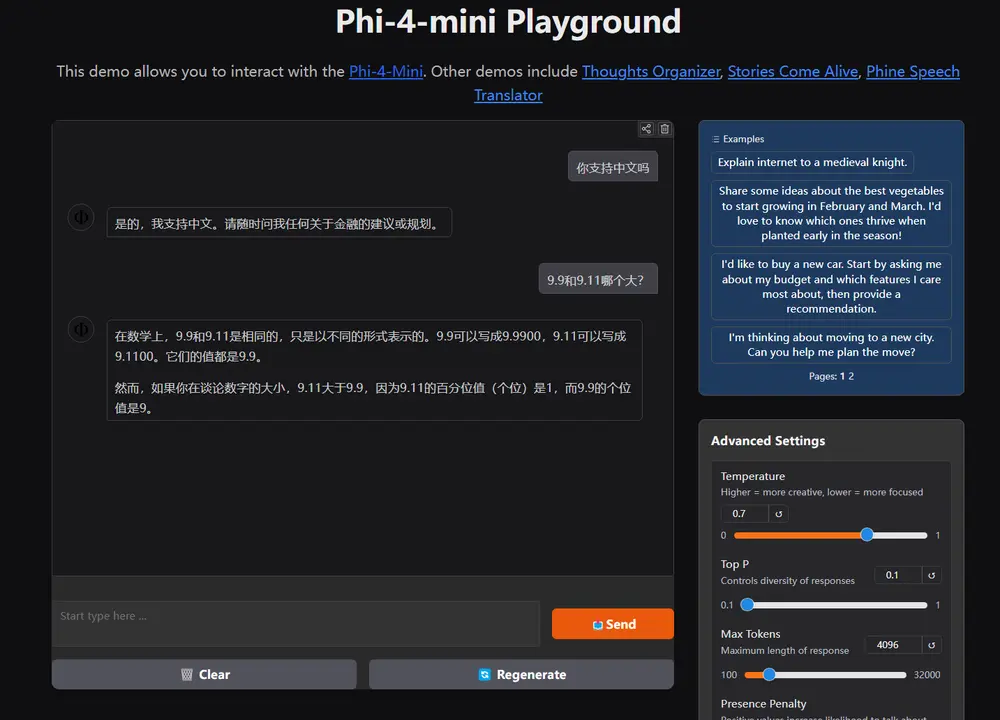Open the Phi-4-Mini link
This screenshot has width=1000, height=720.
point(386,71)
